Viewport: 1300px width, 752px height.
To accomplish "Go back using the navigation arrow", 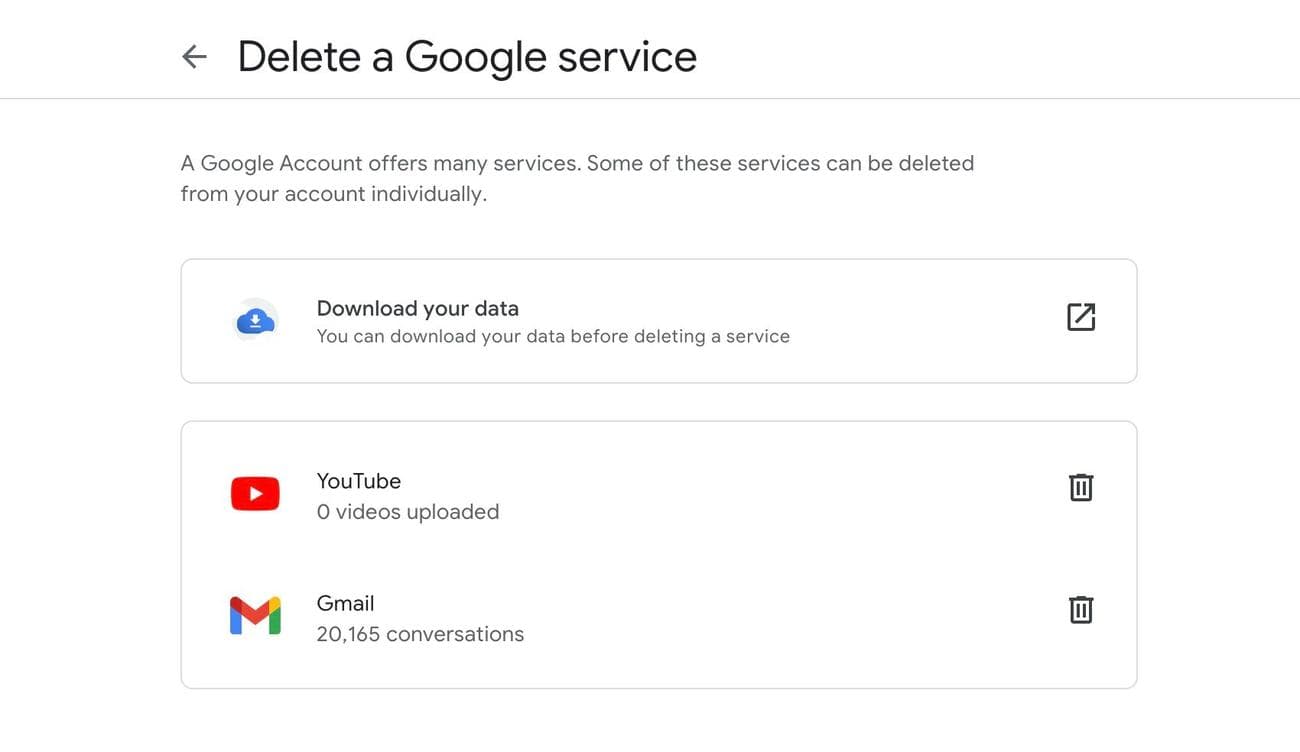I will (193, 55).
